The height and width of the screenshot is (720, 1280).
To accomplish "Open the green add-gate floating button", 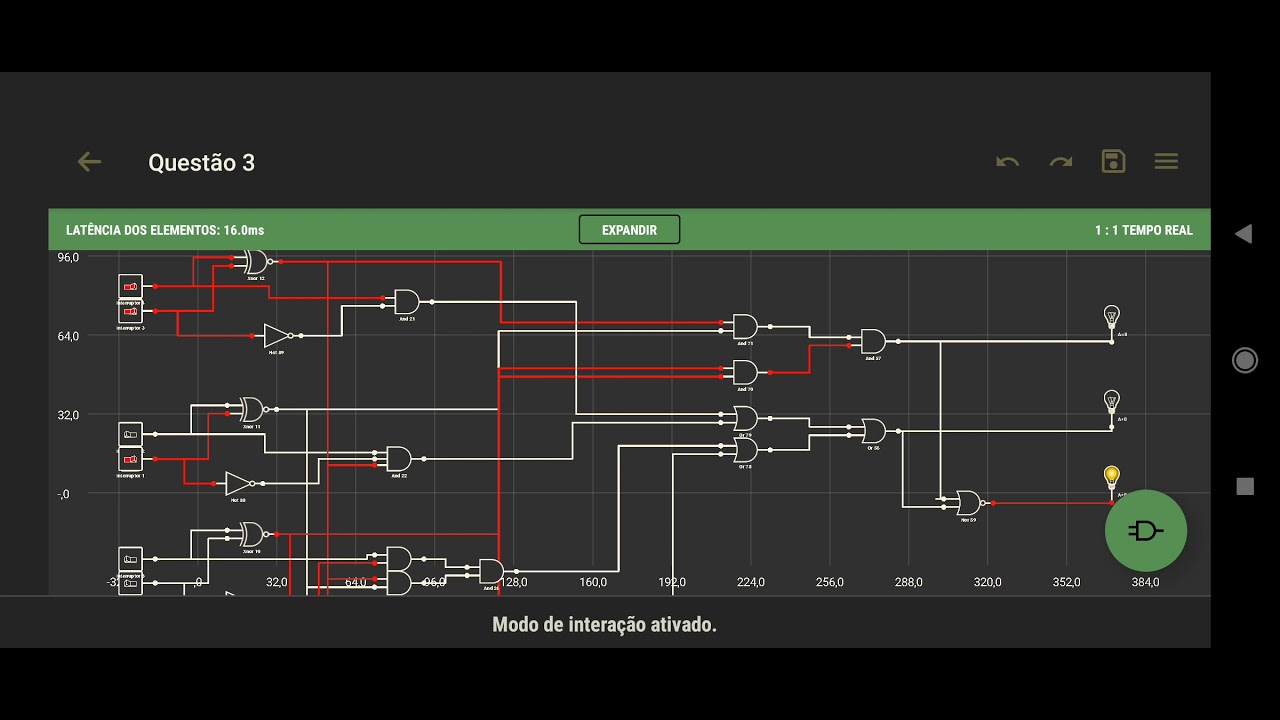I will coord(1145,530).
